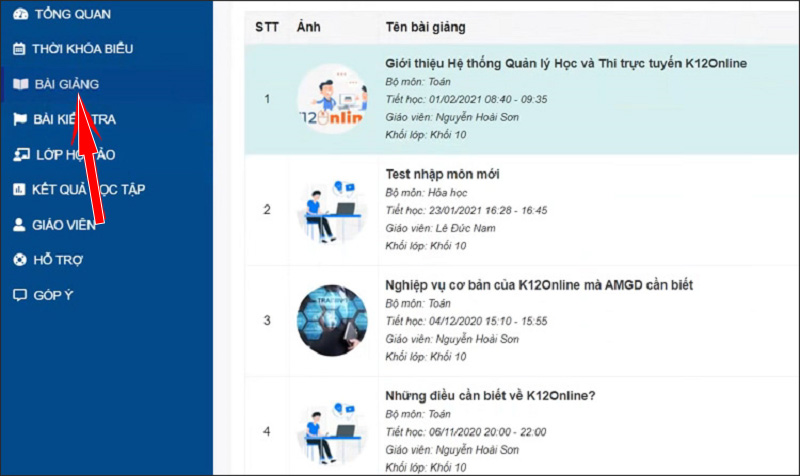800x476 pixels.
Task: Click the Tên bài giảng column header
Action: (x=426, y=27)
